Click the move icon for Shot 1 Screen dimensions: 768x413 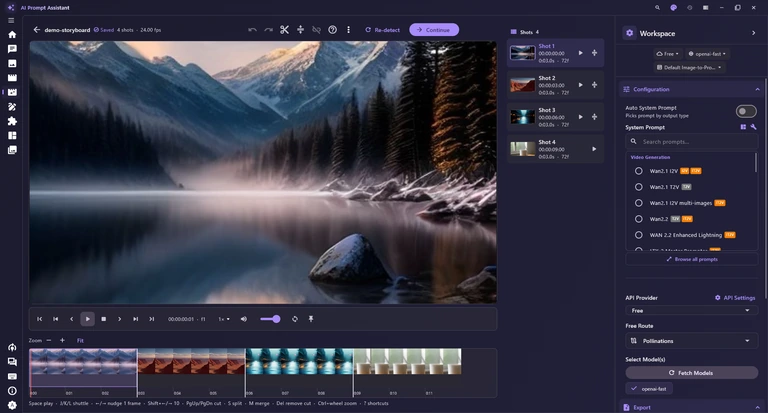(x=594, y=53)
